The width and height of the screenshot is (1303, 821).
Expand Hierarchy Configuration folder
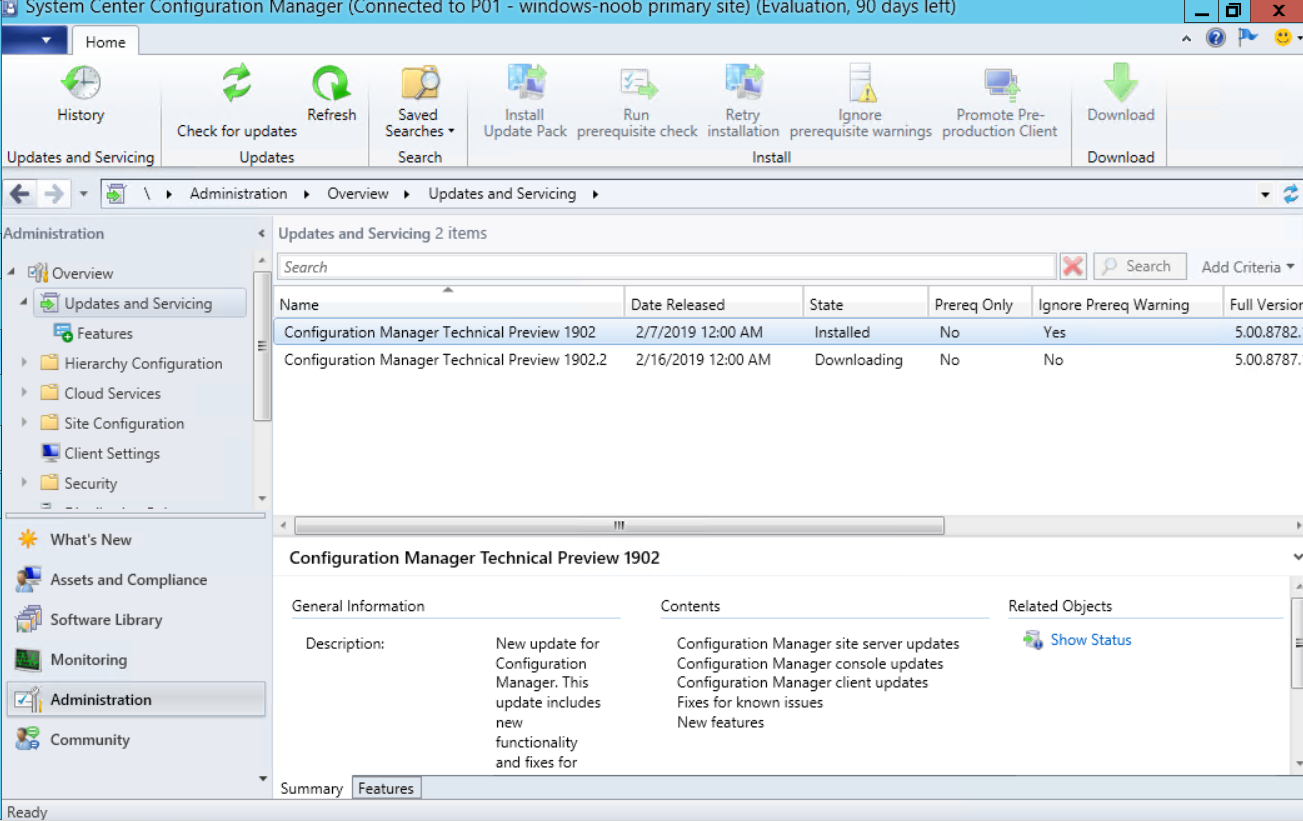[x=24, y=364]
